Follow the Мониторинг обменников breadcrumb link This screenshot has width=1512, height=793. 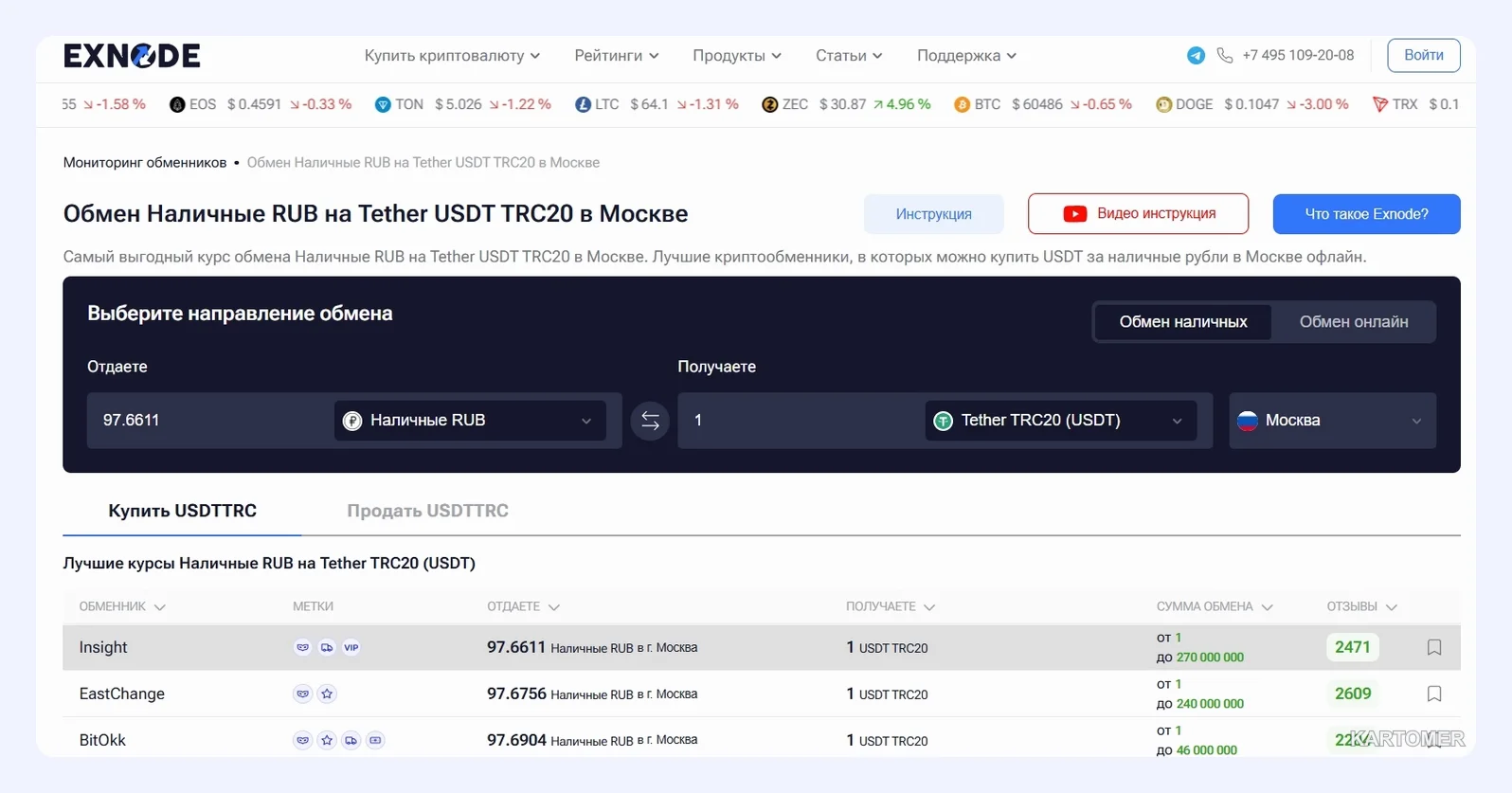145,163
